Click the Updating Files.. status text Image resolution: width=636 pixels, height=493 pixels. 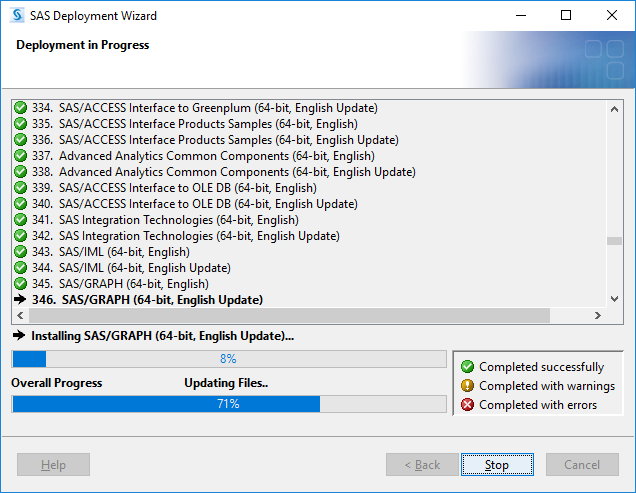click(226, 383)
